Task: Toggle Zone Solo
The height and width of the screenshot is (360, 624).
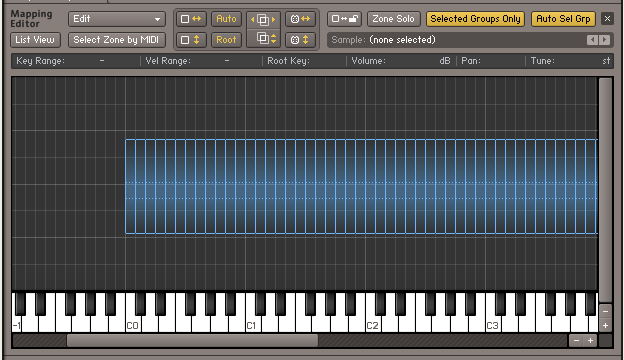Action: [x=393, y=19]
